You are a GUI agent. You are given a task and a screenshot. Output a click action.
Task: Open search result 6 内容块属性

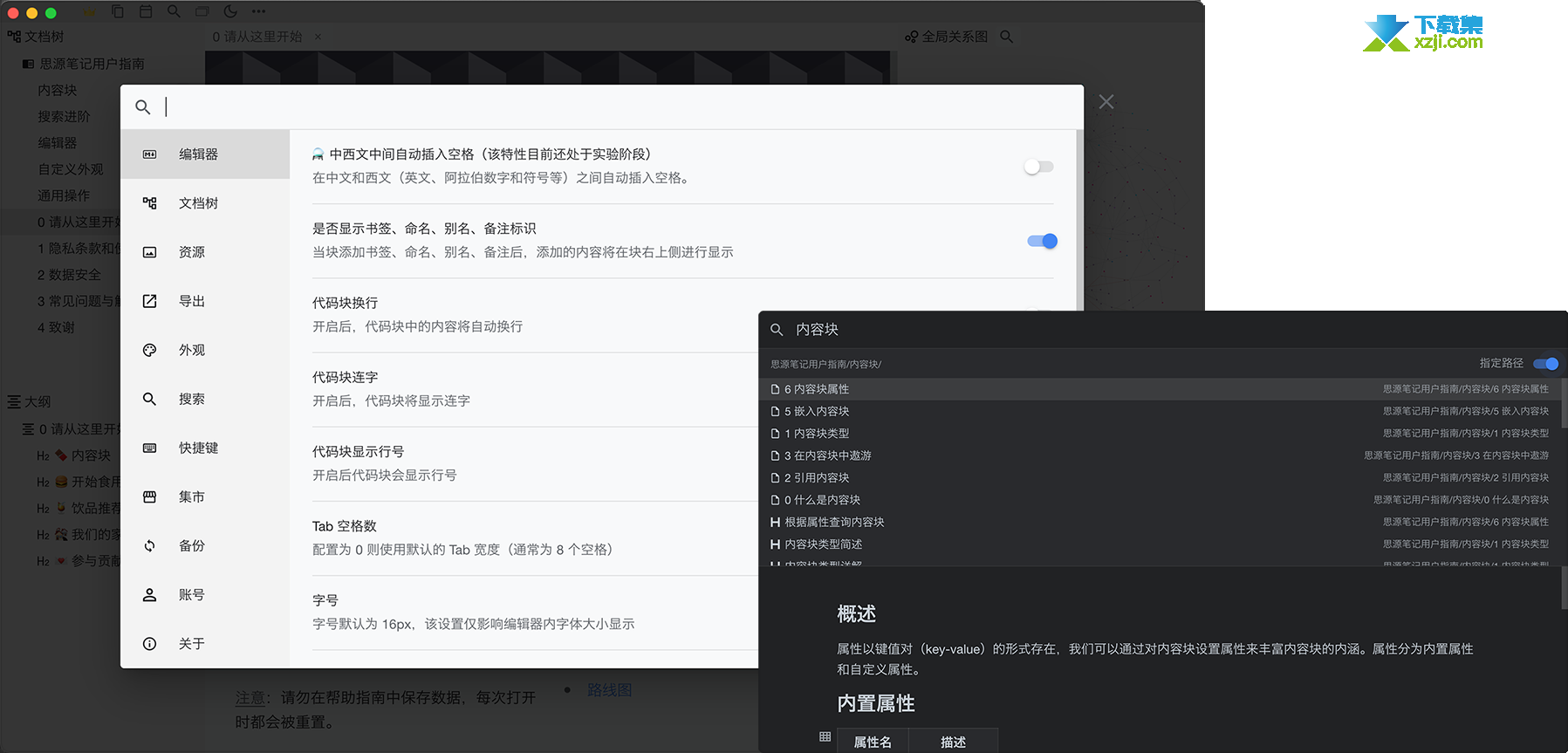tap(1161, 389)
